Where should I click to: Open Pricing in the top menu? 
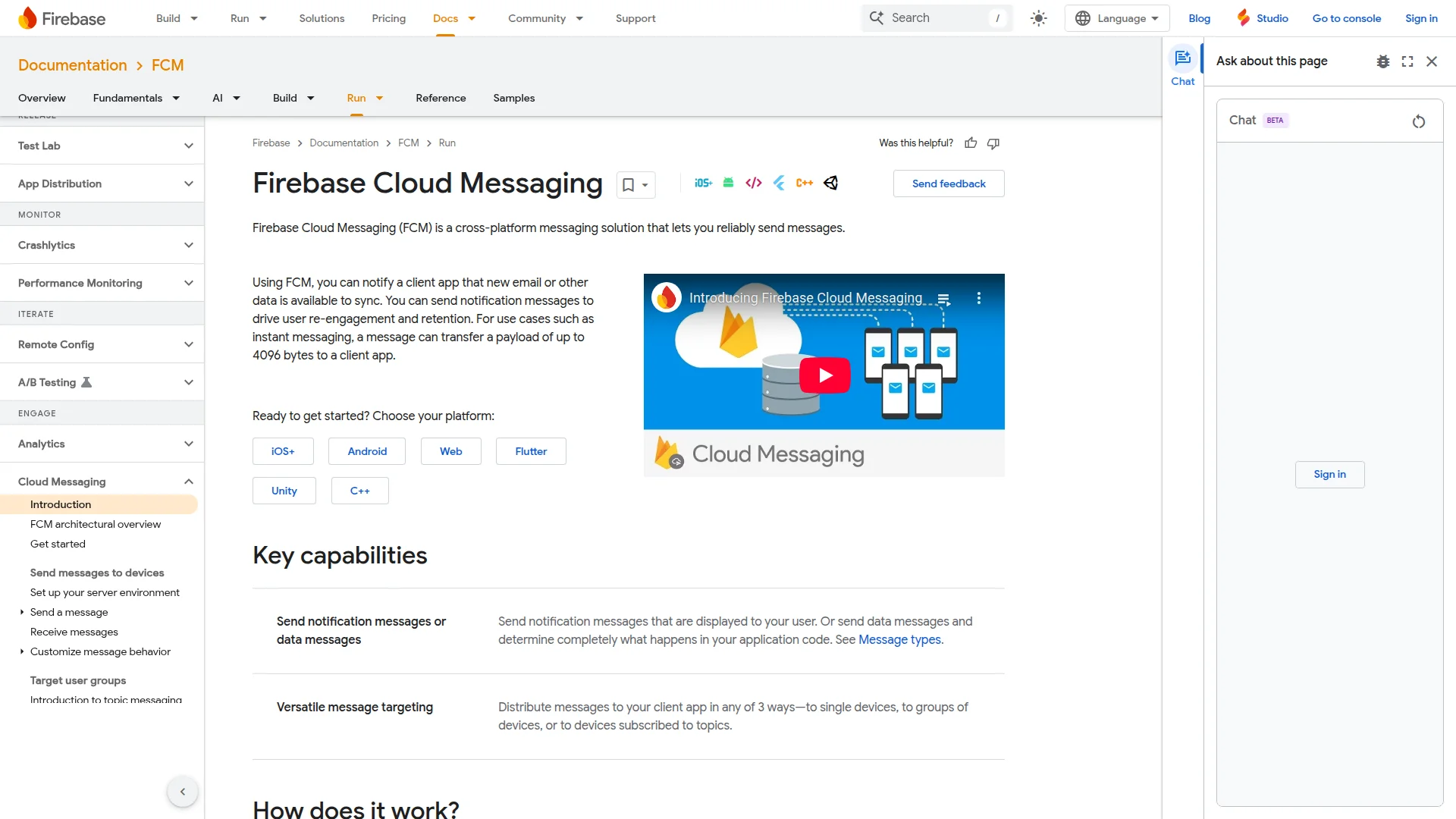click(388, 18)
